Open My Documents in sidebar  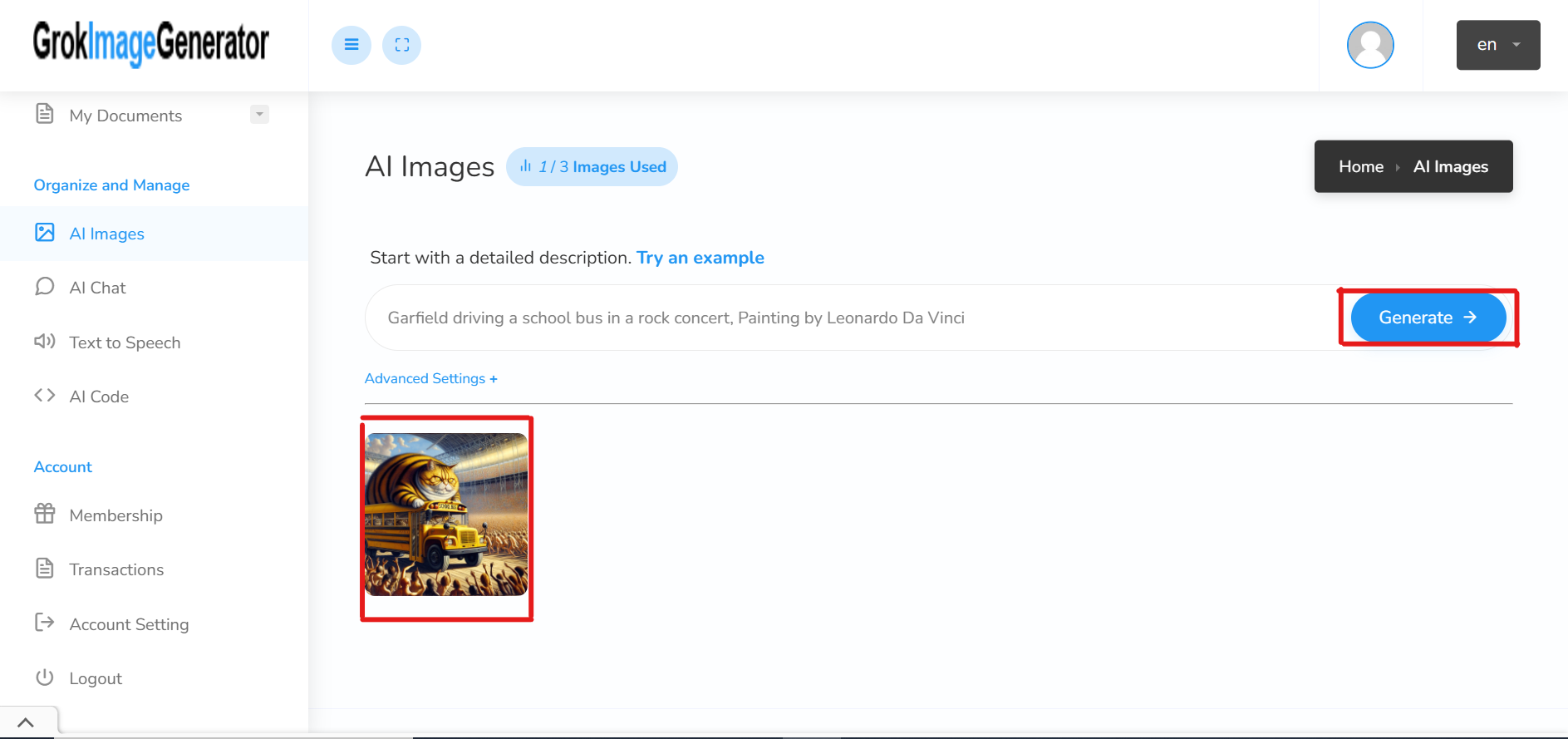[125, 116]
